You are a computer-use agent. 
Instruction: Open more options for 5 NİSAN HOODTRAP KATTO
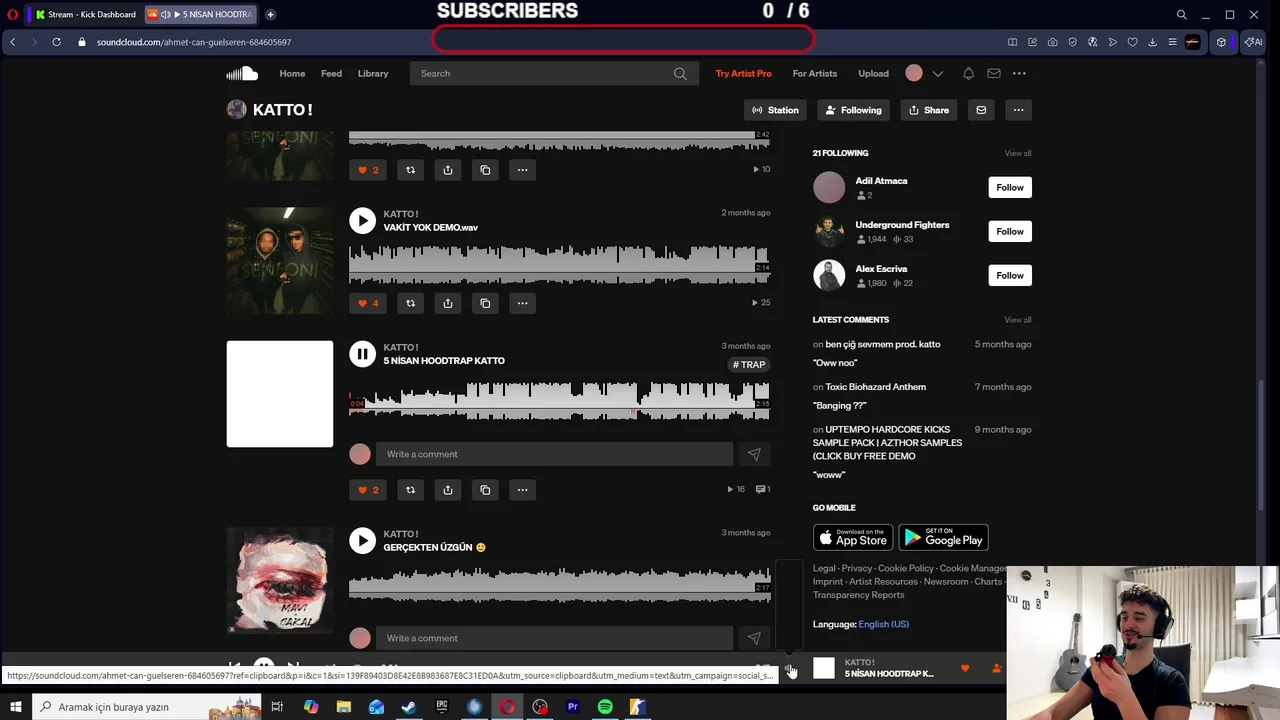[522, 490]
